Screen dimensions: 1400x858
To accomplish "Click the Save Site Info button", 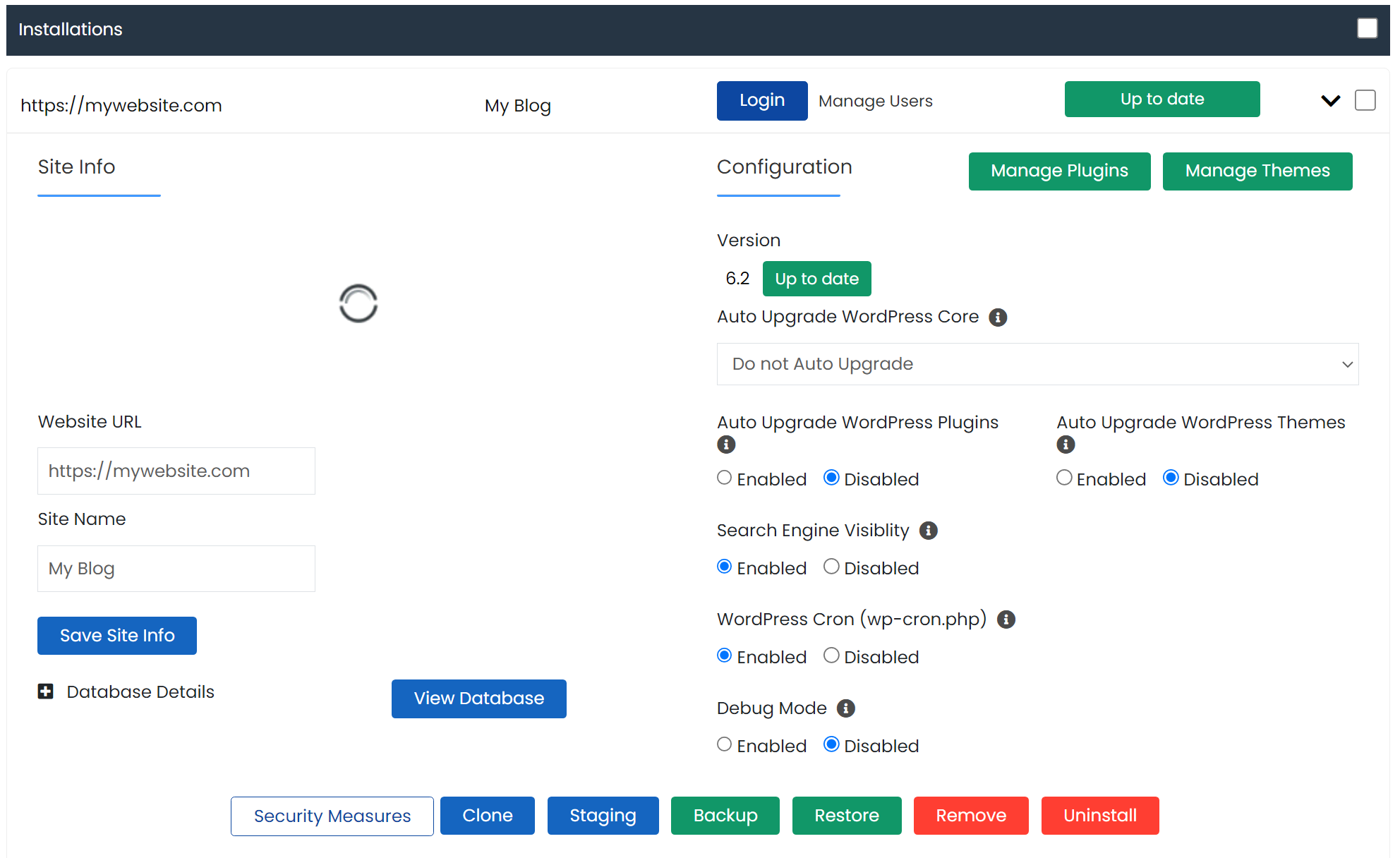I will click(x=116, y=635).
